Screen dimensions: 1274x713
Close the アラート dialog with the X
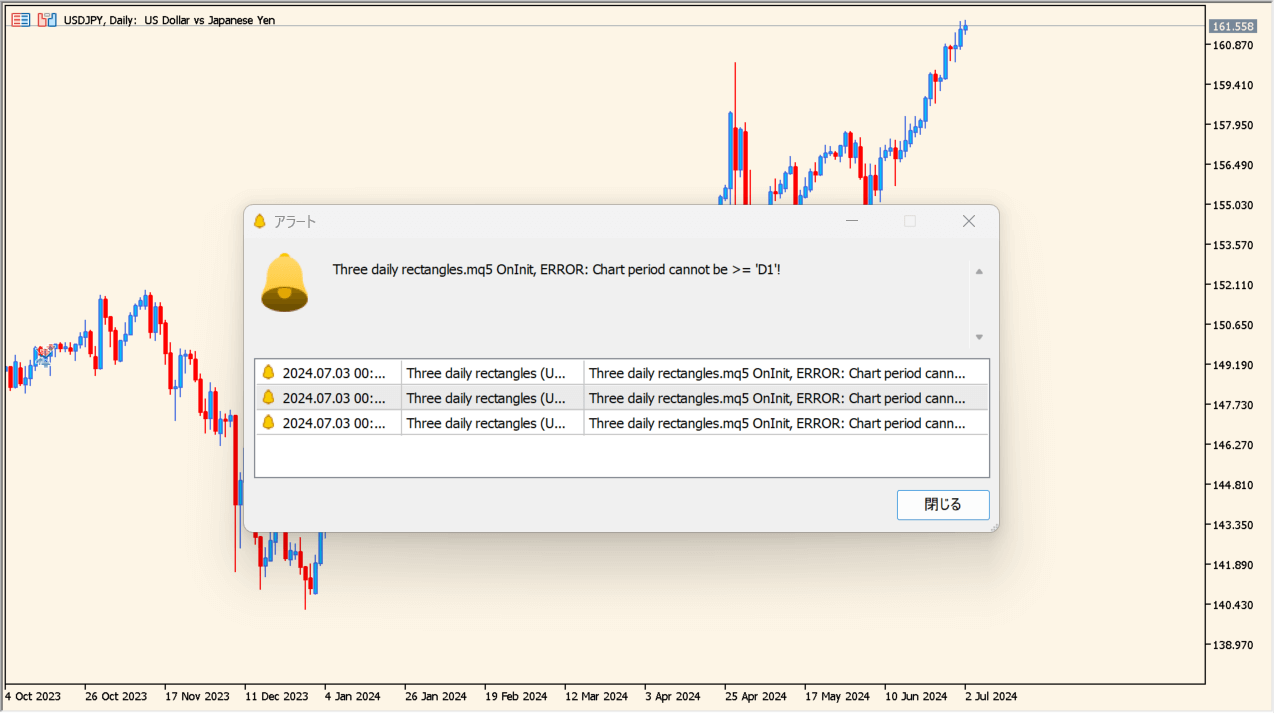pyautogui.click(x=968, y=221)
